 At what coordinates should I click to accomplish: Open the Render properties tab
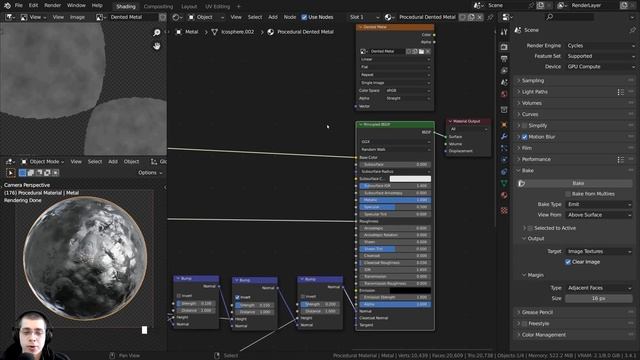[504, 47]
